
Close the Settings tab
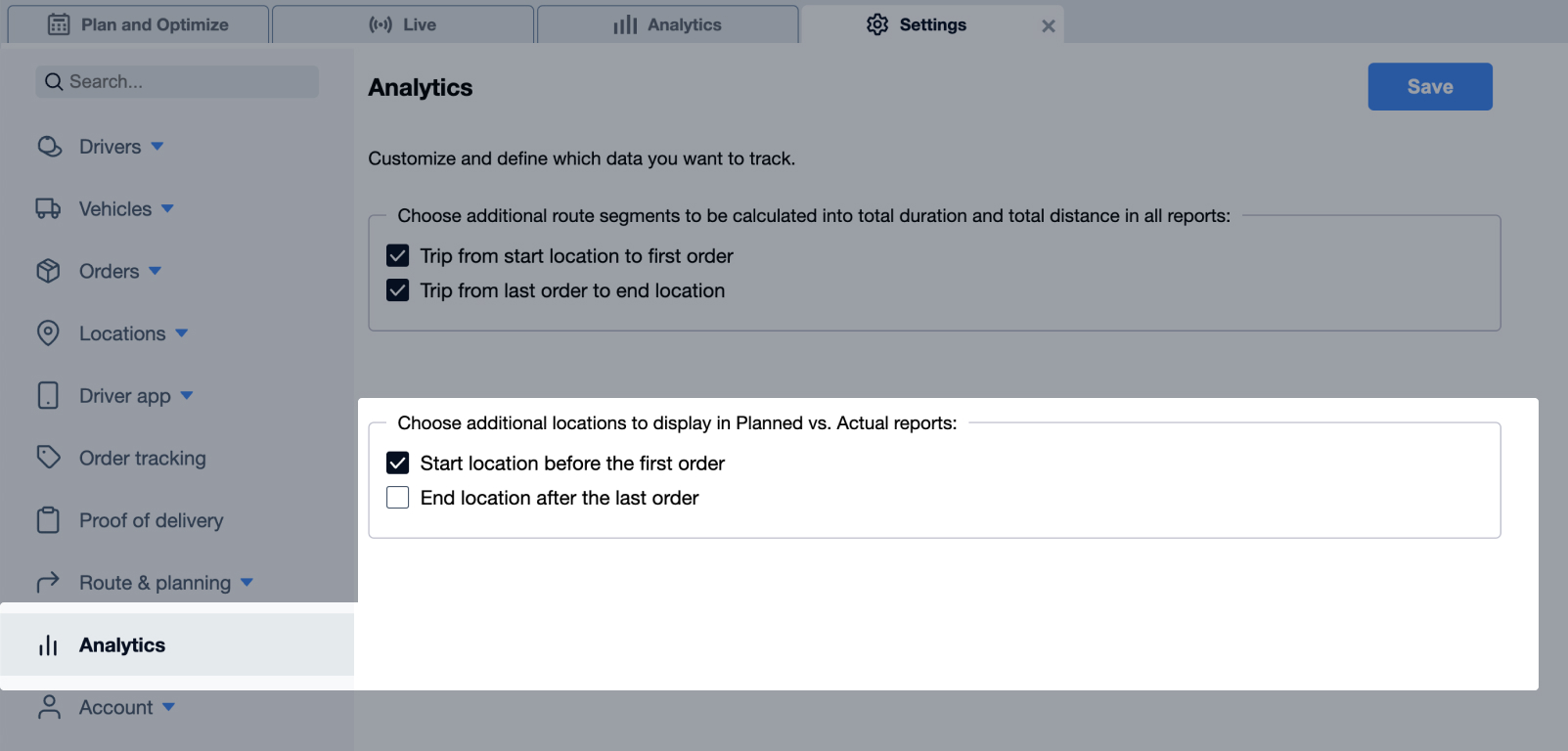pyautogui.click(x=1048, y=26)
